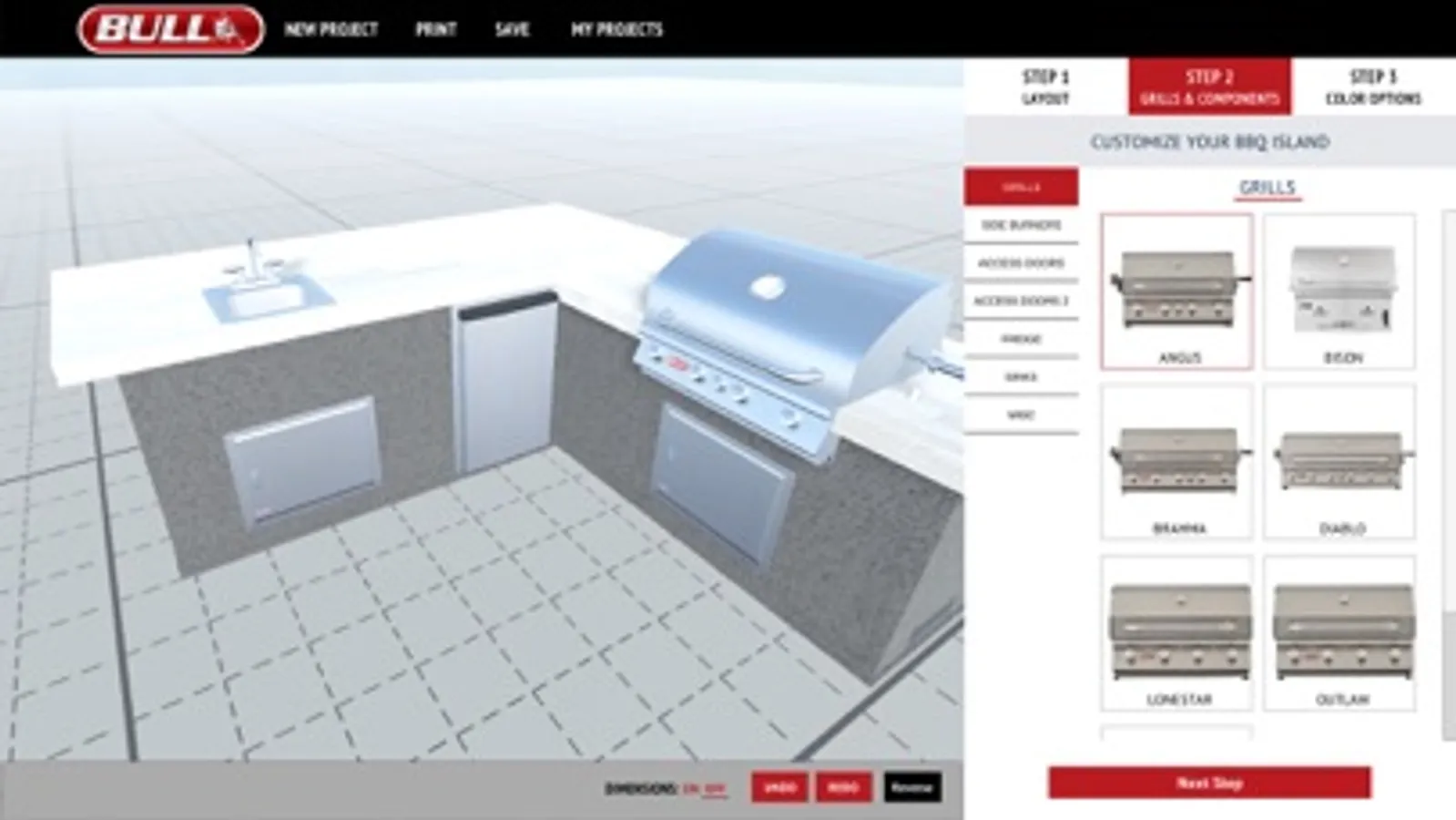
Task: Select the Brahma grill thumbnail
Action: [1176, 462]
